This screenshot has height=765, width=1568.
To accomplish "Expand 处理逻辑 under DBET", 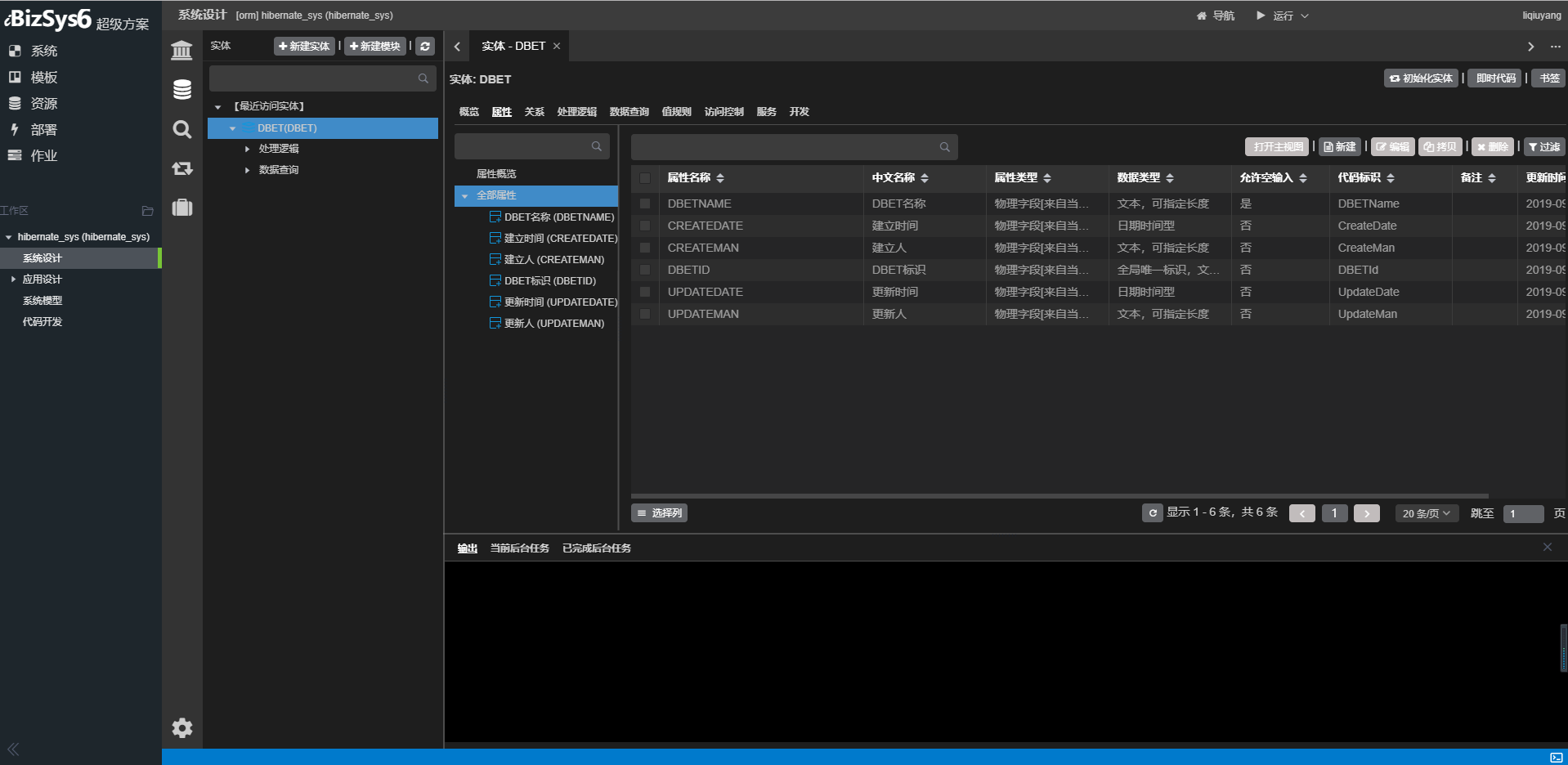I will (x=247, y=149).
